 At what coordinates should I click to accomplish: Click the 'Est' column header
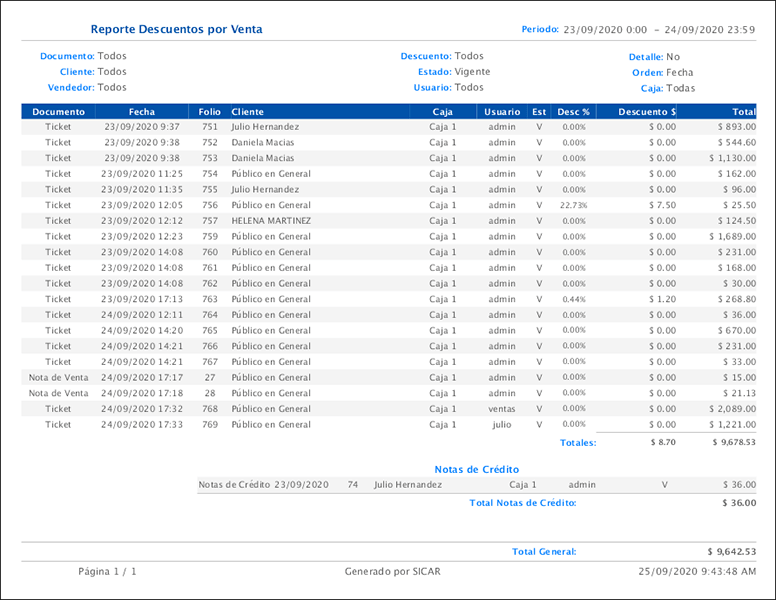[x=539, y=112]
